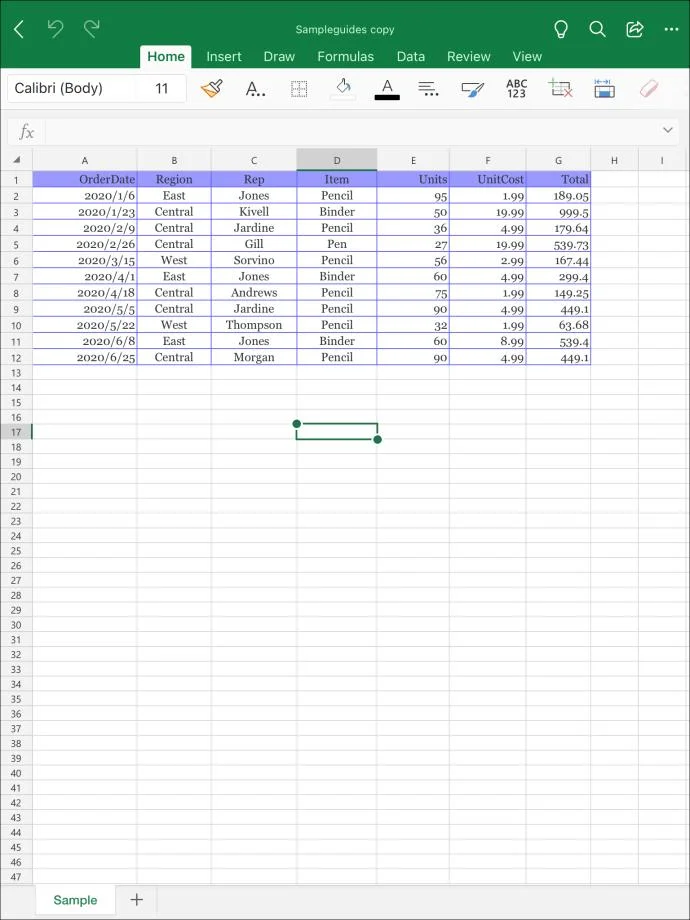Select the cell containing 2020/6/25

click(85, 357)
